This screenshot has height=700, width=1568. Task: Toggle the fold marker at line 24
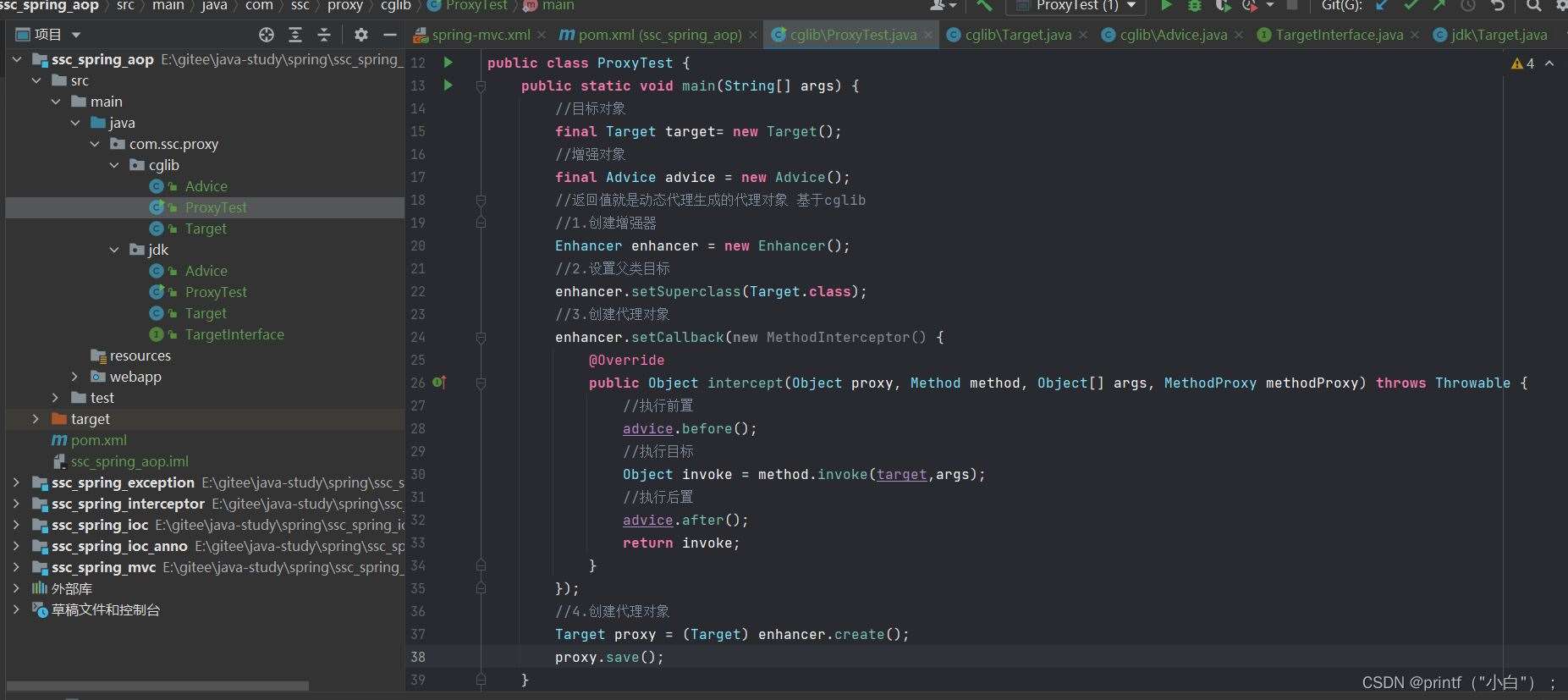[x=481, y=337]
